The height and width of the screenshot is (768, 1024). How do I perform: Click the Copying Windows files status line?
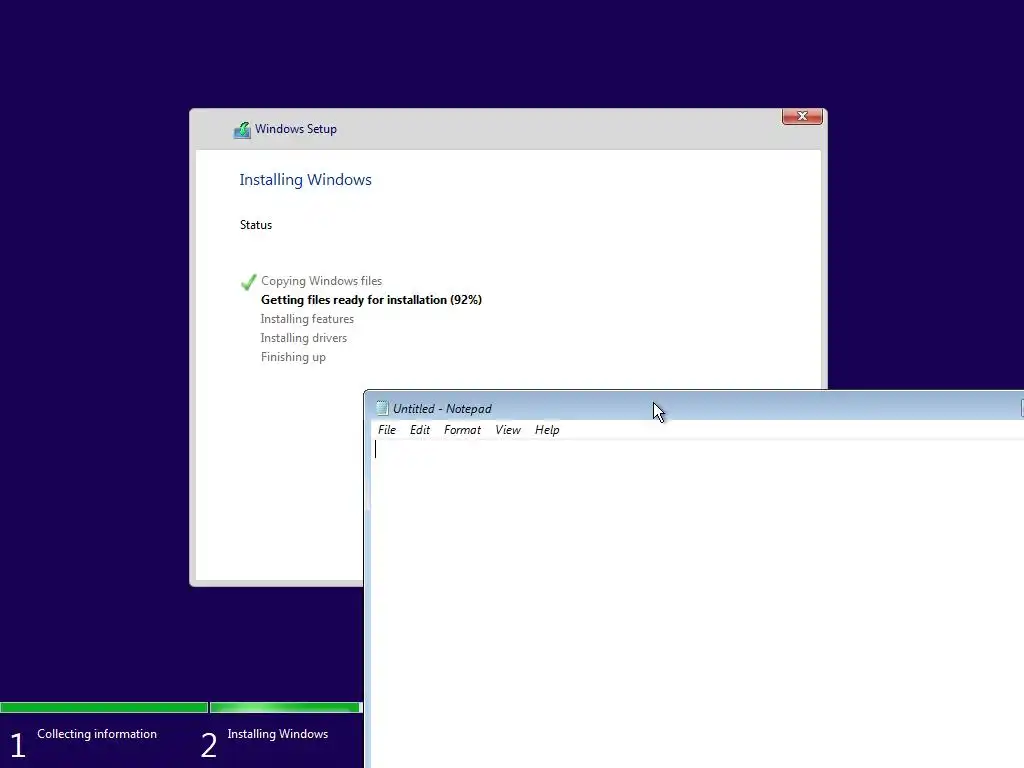point(321,281)
